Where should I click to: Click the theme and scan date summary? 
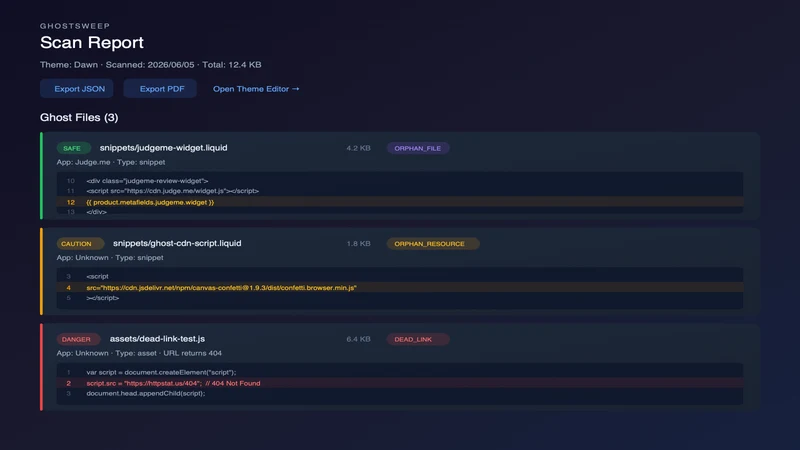click(151, 65)
